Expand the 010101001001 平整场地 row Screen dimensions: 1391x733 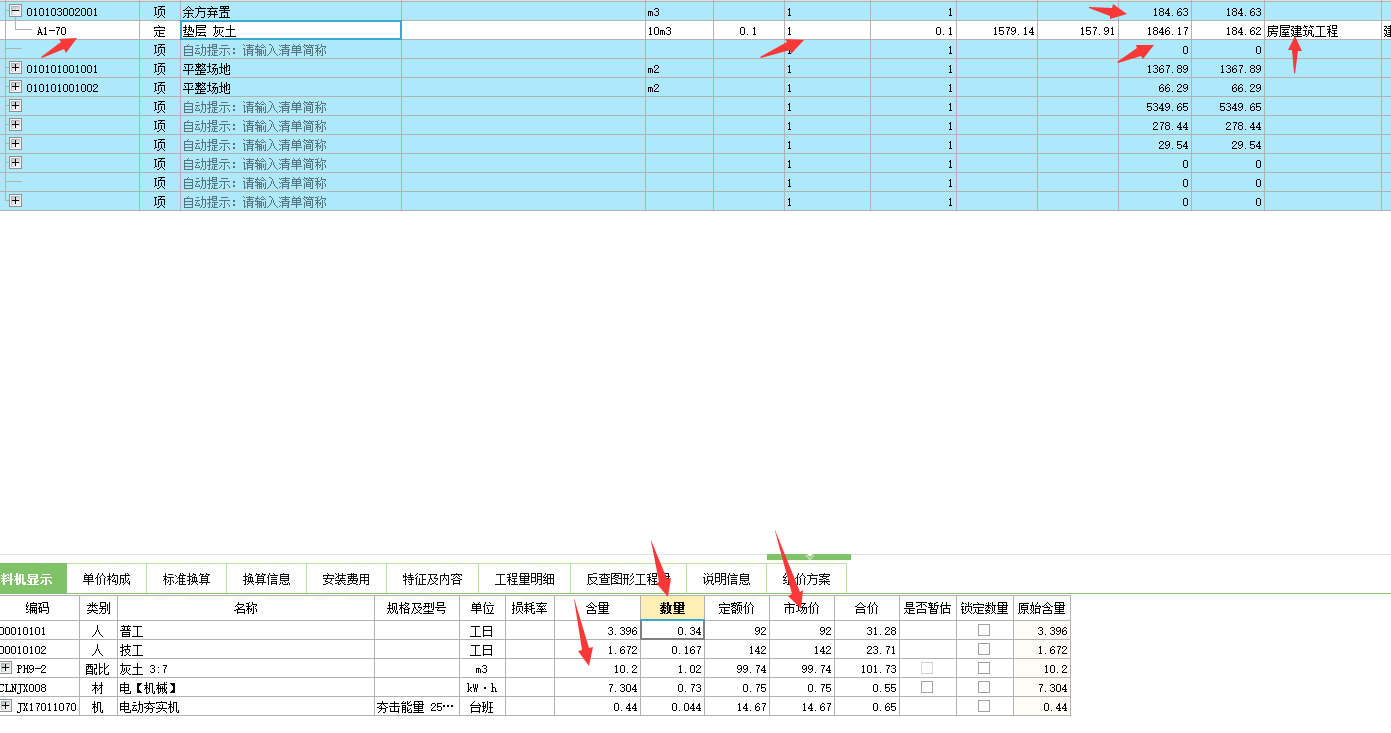pos(15,69)
